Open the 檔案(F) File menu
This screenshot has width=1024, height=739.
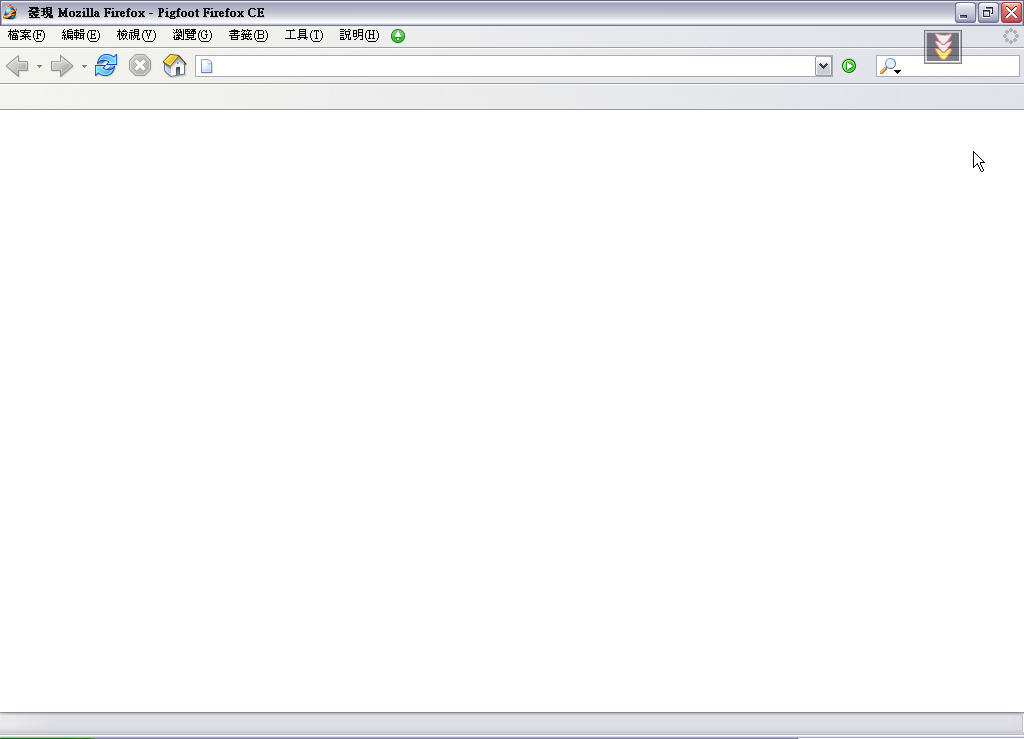click(26, 35)
